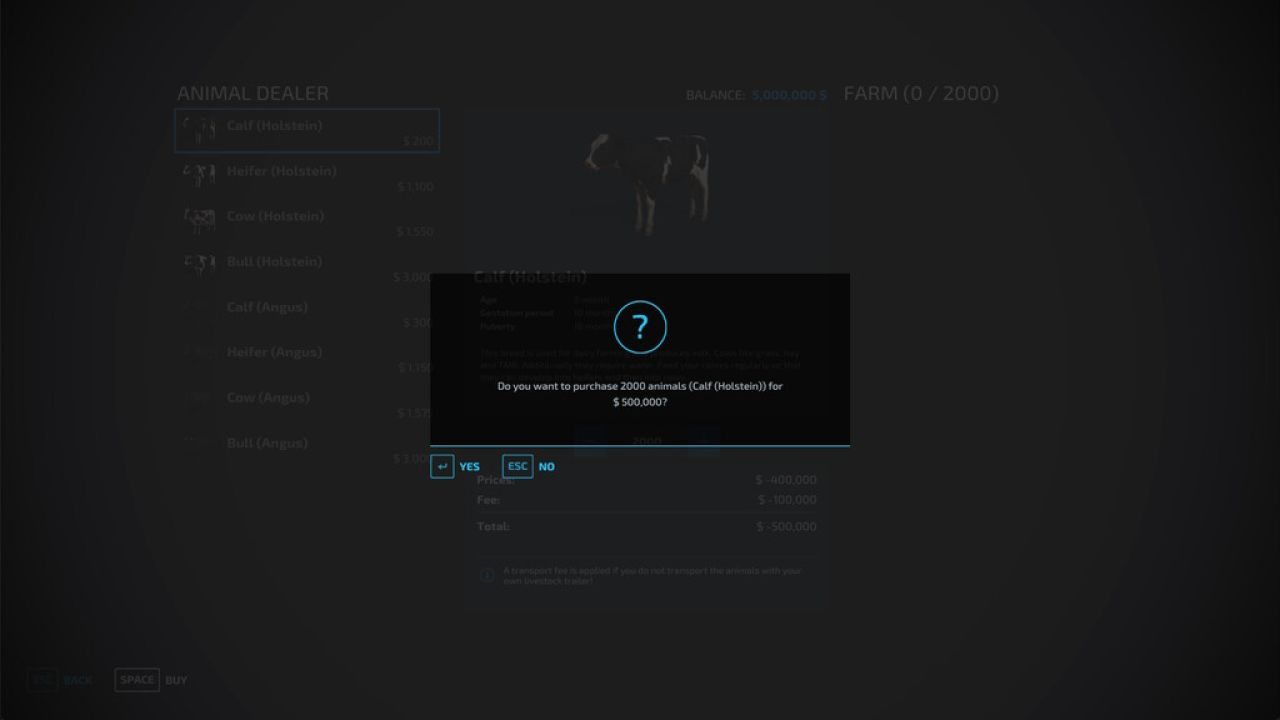Click the "FARM (0 / 2000)" heading
Screen dimensions: 1280x720
click(x=921, y=93)
